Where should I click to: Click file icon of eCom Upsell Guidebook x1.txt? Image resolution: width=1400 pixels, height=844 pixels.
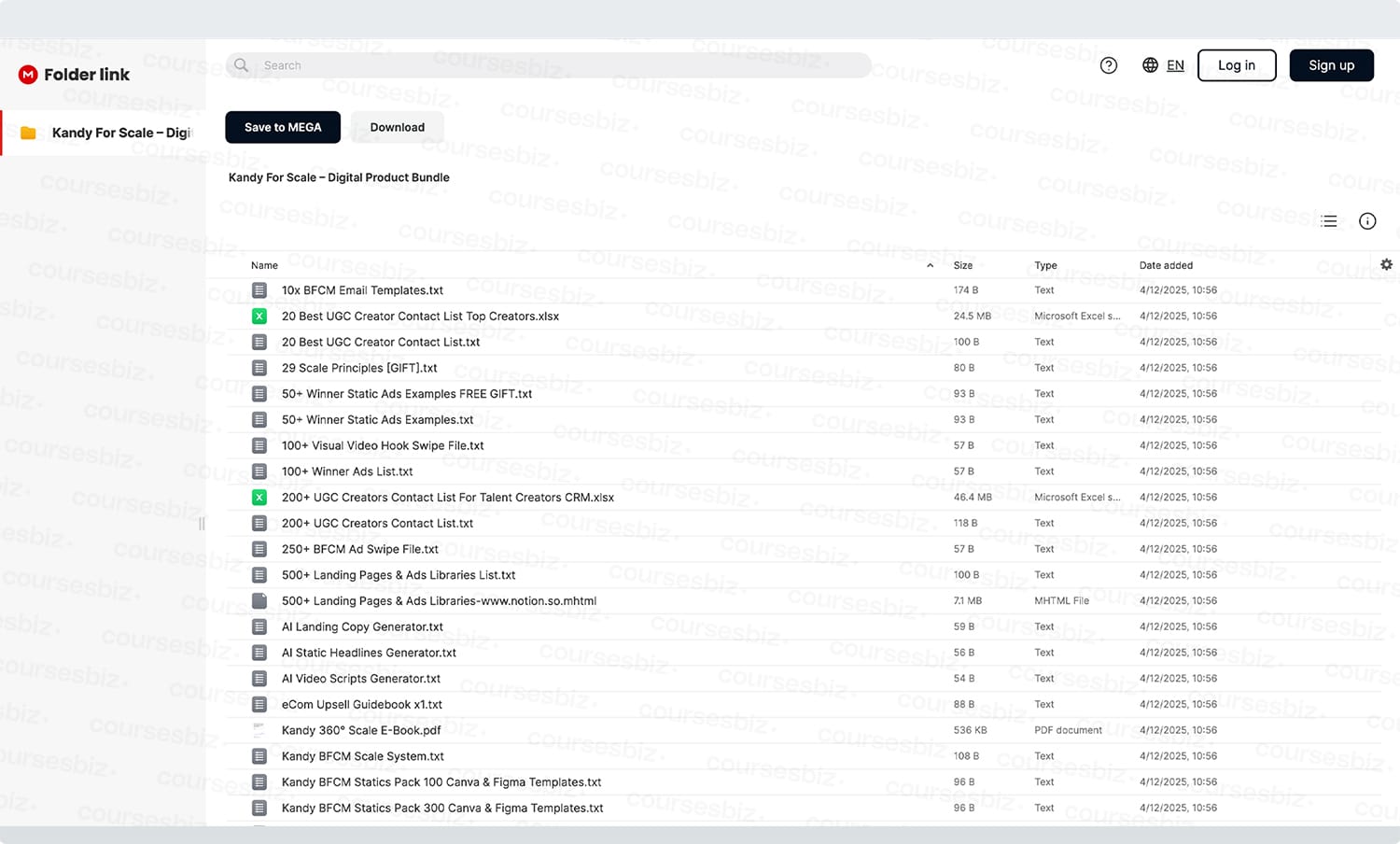259,704
